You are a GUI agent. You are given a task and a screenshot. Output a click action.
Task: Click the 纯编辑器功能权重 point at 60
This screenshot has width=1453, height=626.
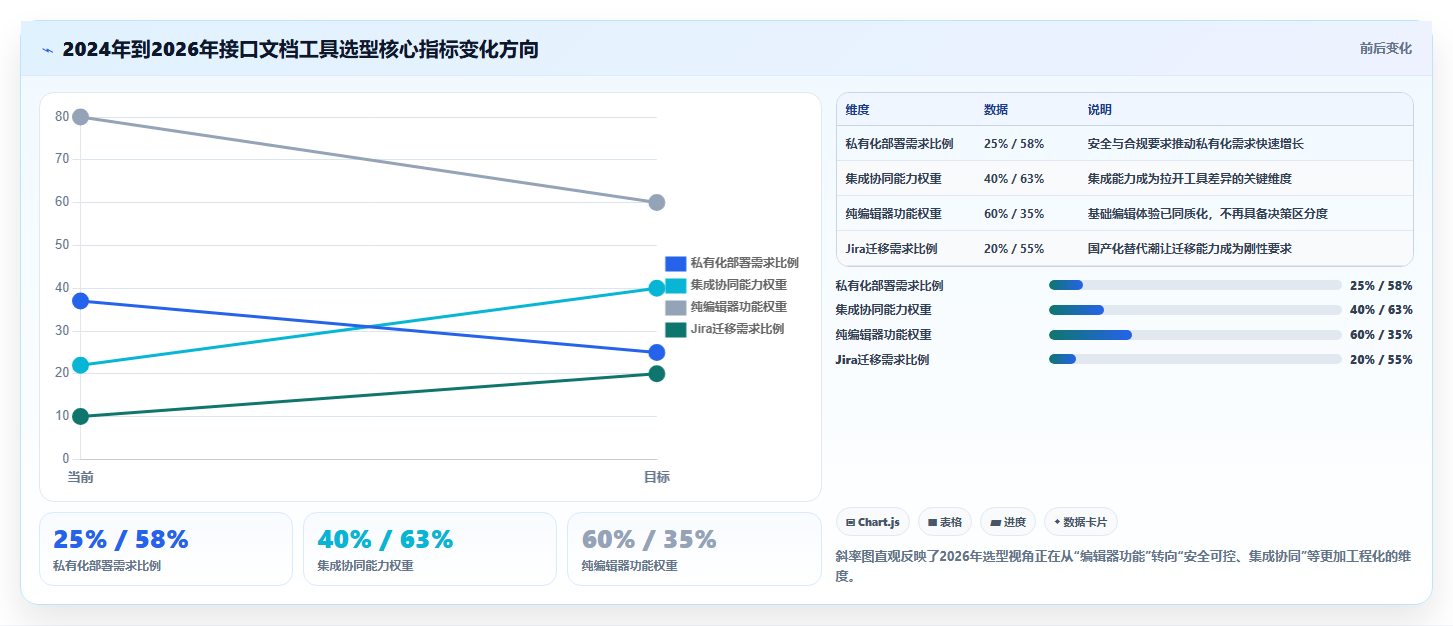tap(657, 202)
